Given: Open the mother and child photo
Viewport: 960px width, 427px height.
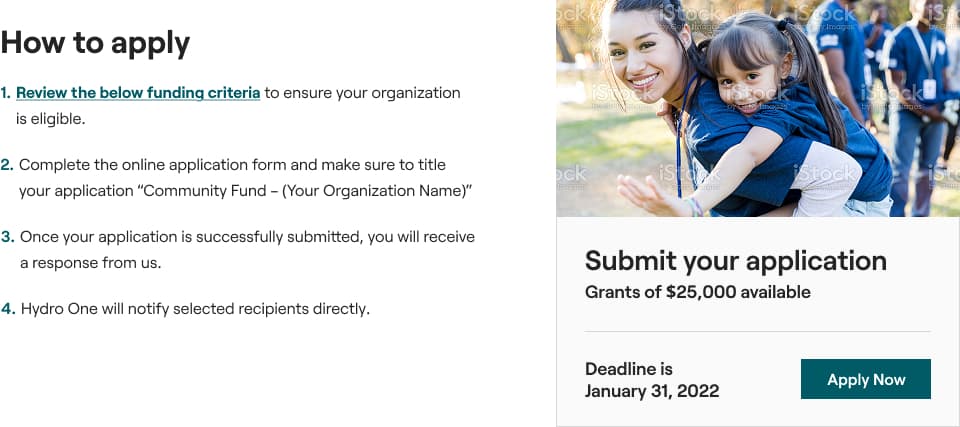Looking at the screenshot, I should [x=757, y=108].
